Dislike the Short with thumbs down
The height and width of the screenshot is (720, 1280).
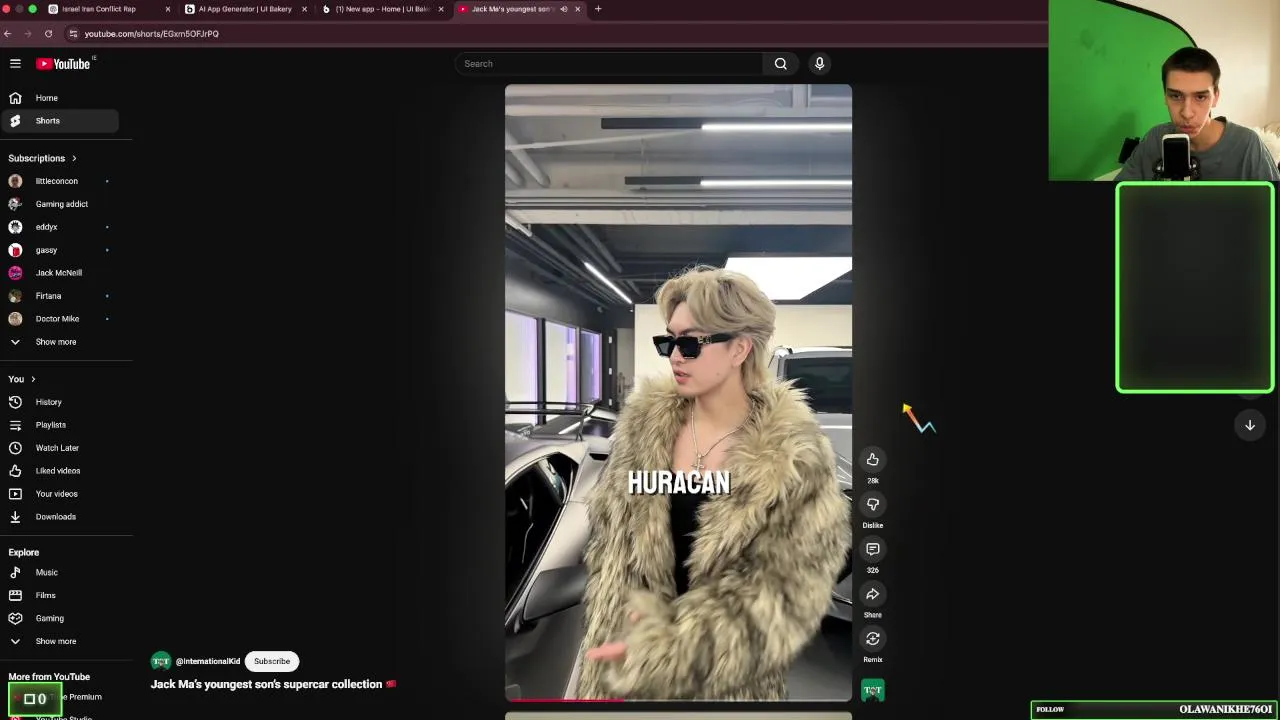click(873, 504)
